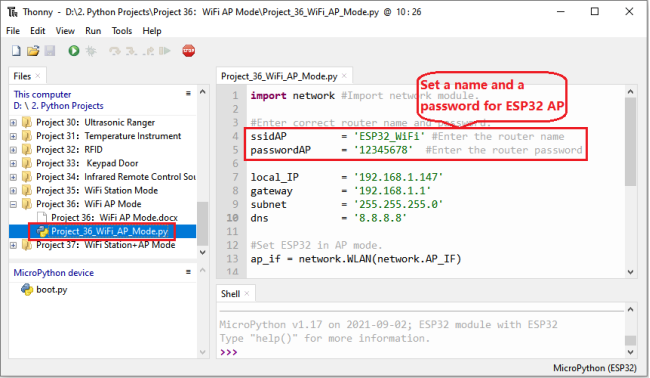The width and height of the screenshot is (650, 378).
Task: Select the Shell tab
Action: click(230, 294)
